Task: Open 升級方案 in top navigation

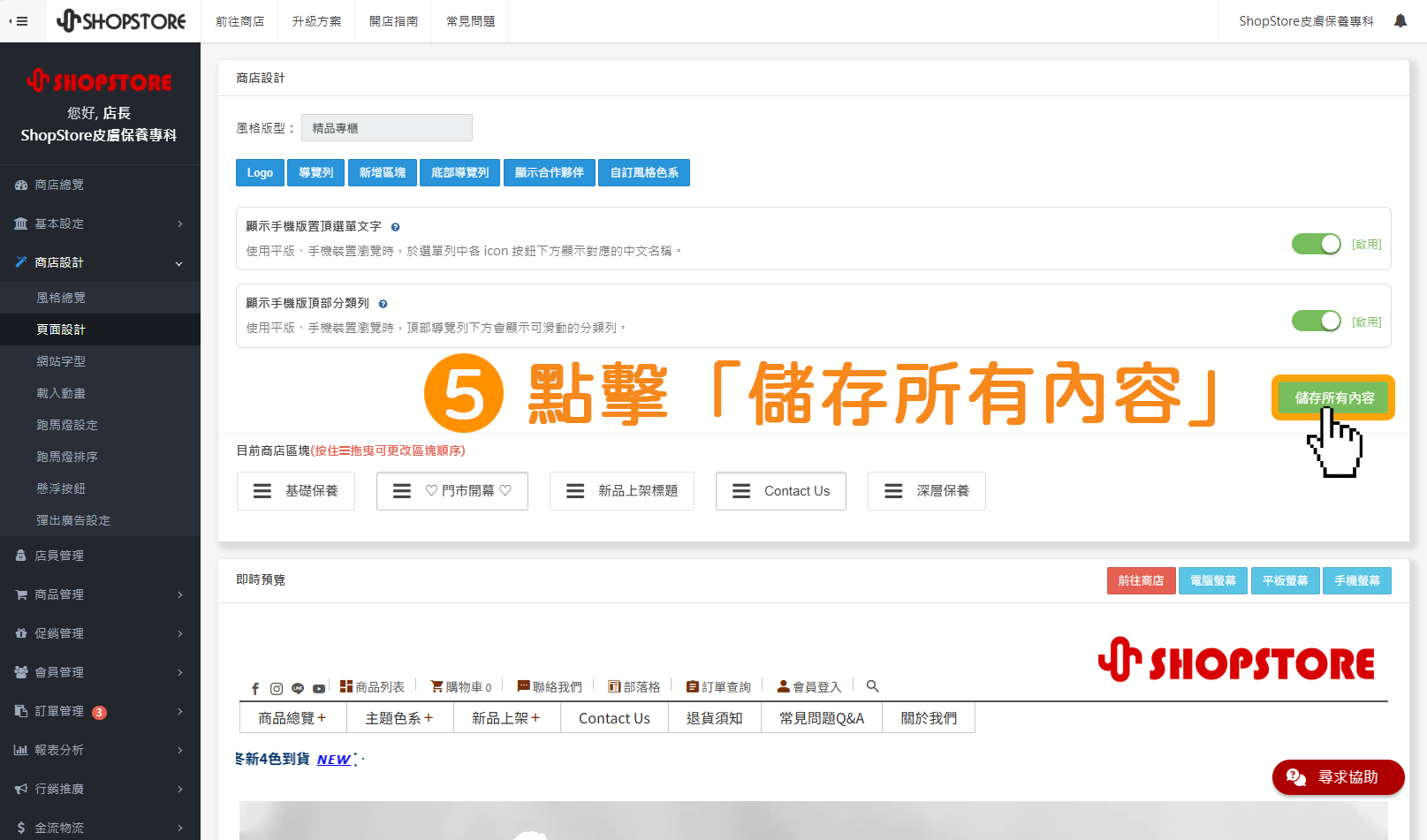Action: point(316,21)
